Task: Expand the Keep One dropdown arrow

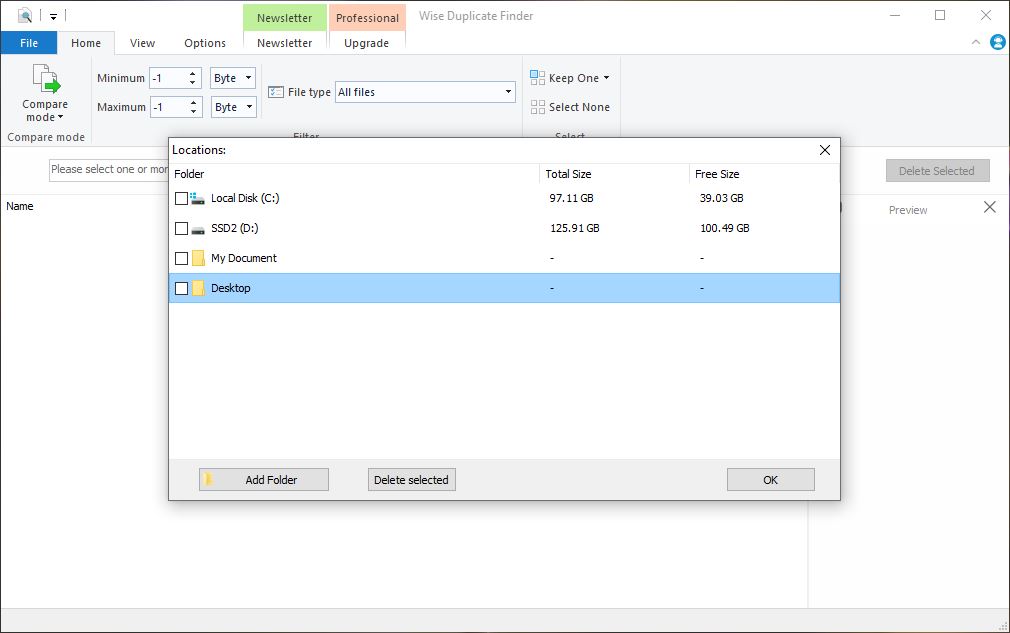Action: [x=606, y=78]
